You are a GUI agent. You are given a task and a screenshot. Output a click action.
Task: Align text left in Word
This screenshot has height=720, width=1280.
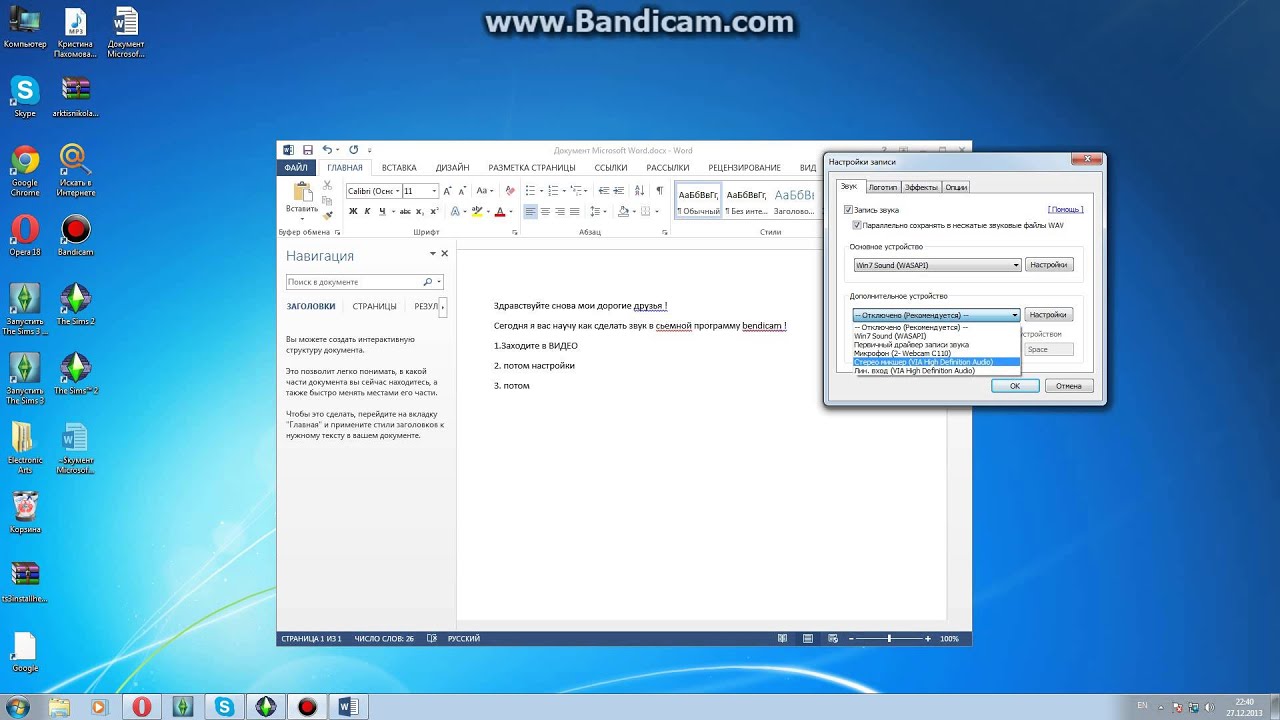pyautogui.click(x=530, y=212)
